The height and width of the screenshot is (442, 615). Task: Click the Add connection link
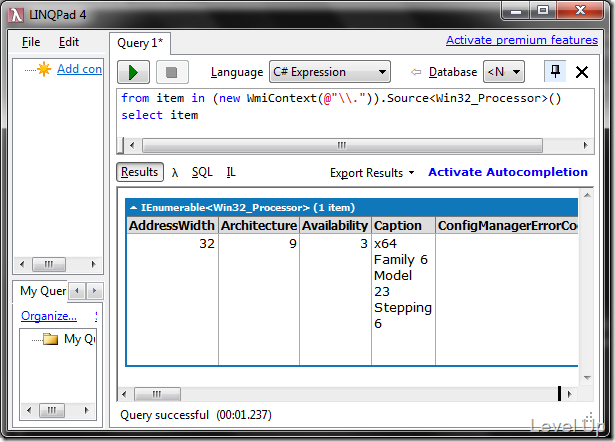pos(80,69)
